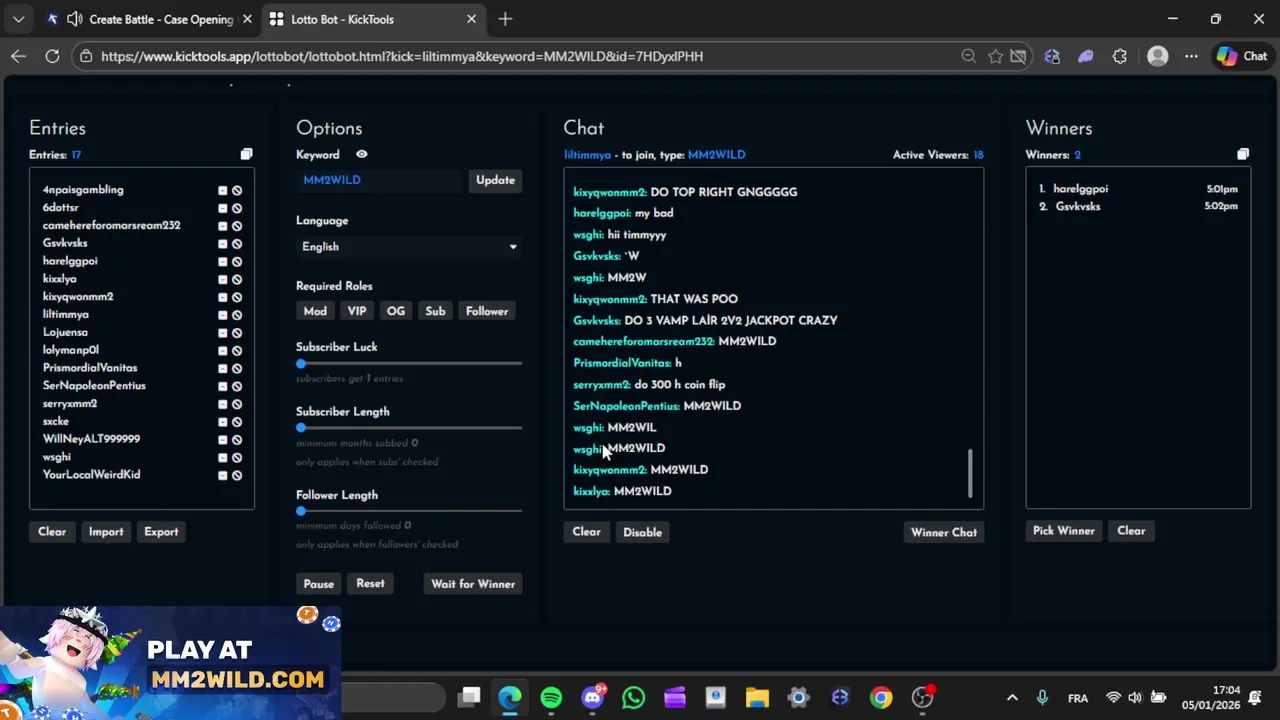Click Wait for Winner button
1280x720 pixels.
coord(473,584)
